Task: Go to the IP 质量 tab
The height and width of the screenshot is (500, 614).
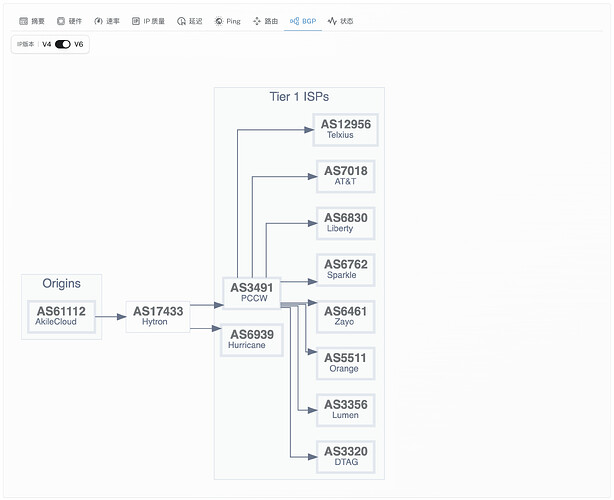Action: (x=148, y=21)
